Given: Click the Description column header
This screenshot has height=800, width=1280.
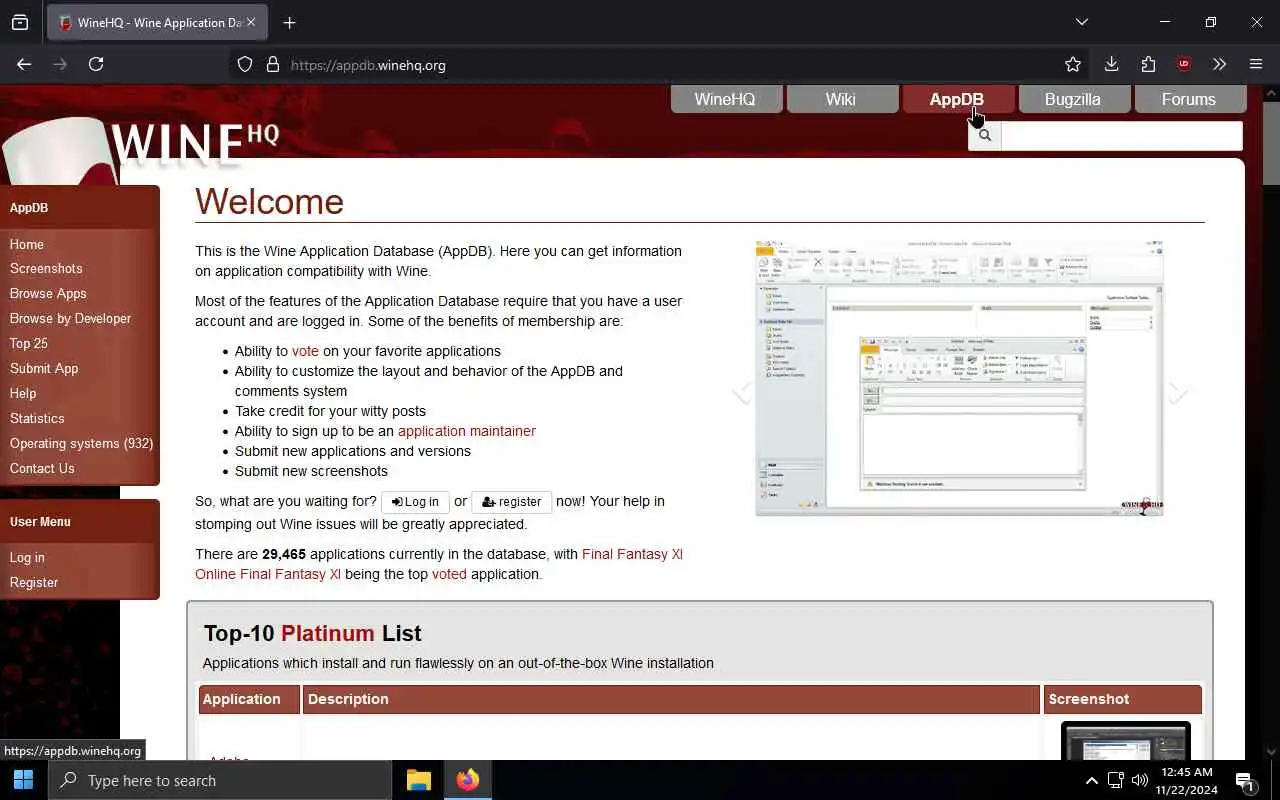Looking at the screenshot, I should tap(671, 699).
